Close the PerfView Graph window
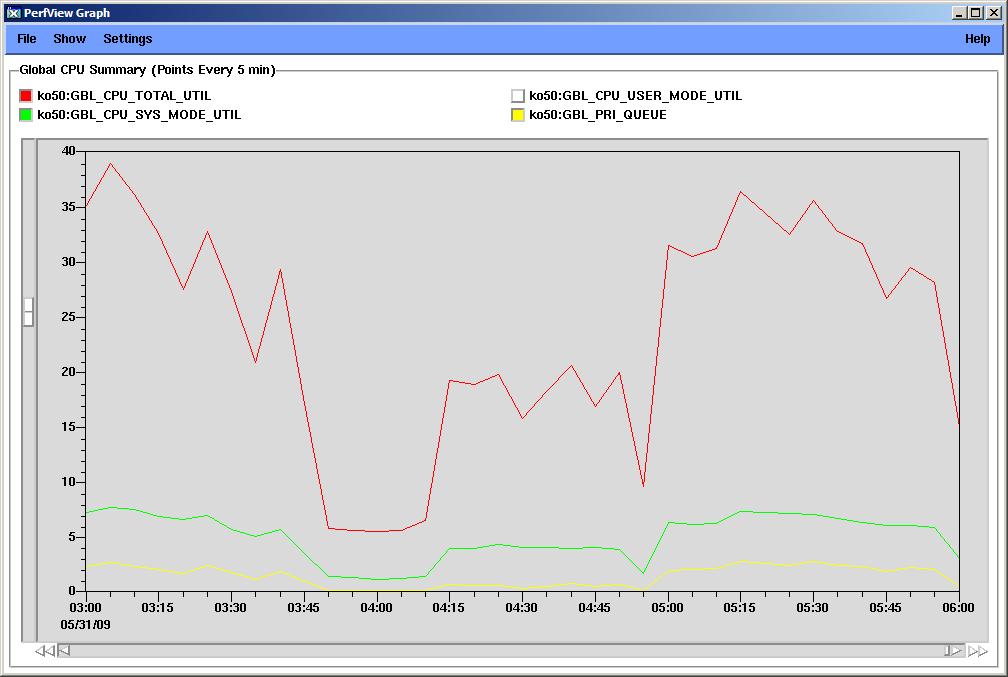The width and height of the screenshot is (1008, 677). (x=993, y=13)
